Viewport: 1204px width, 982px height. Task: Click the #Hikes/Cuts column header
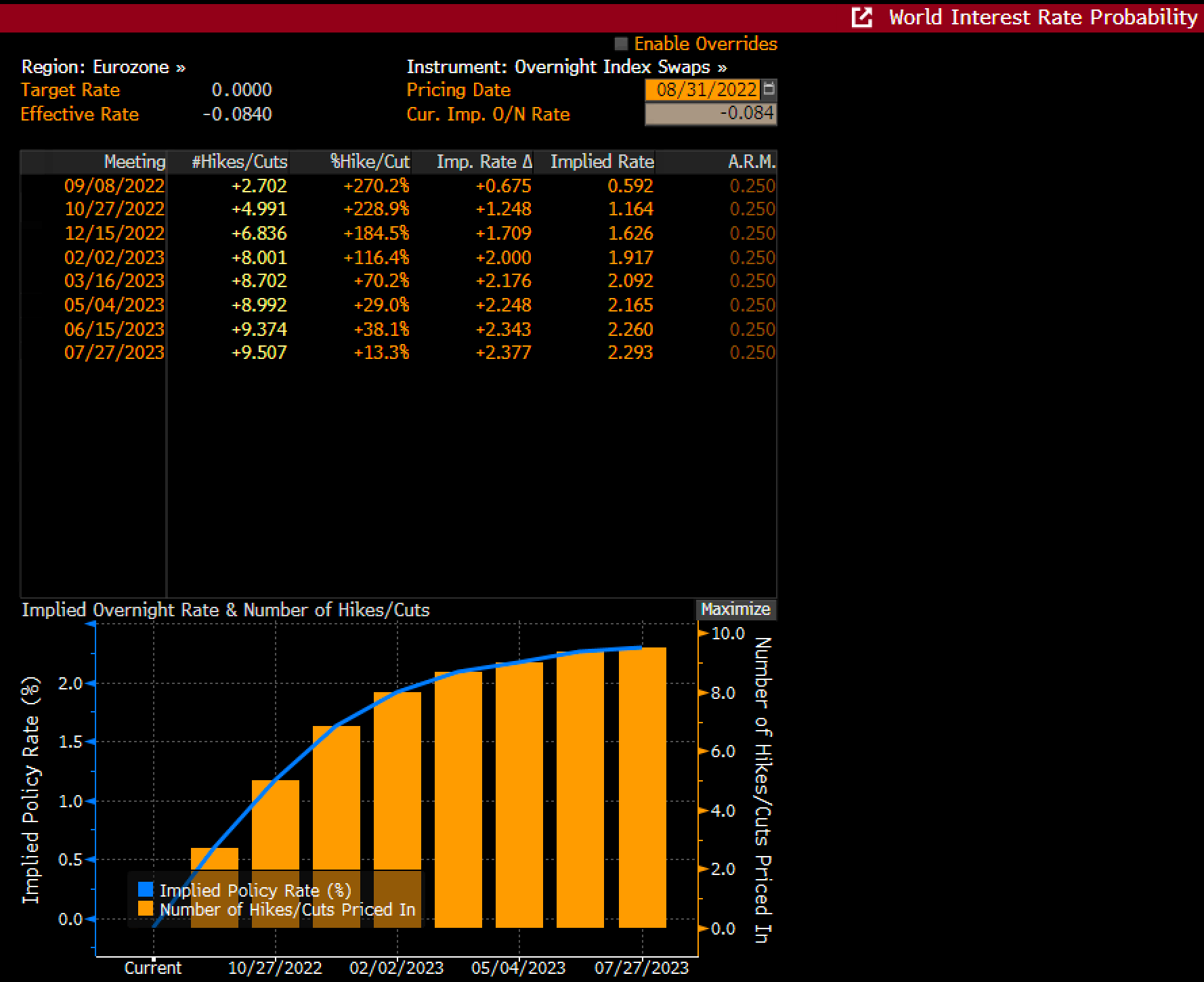(x=238, y=161)
